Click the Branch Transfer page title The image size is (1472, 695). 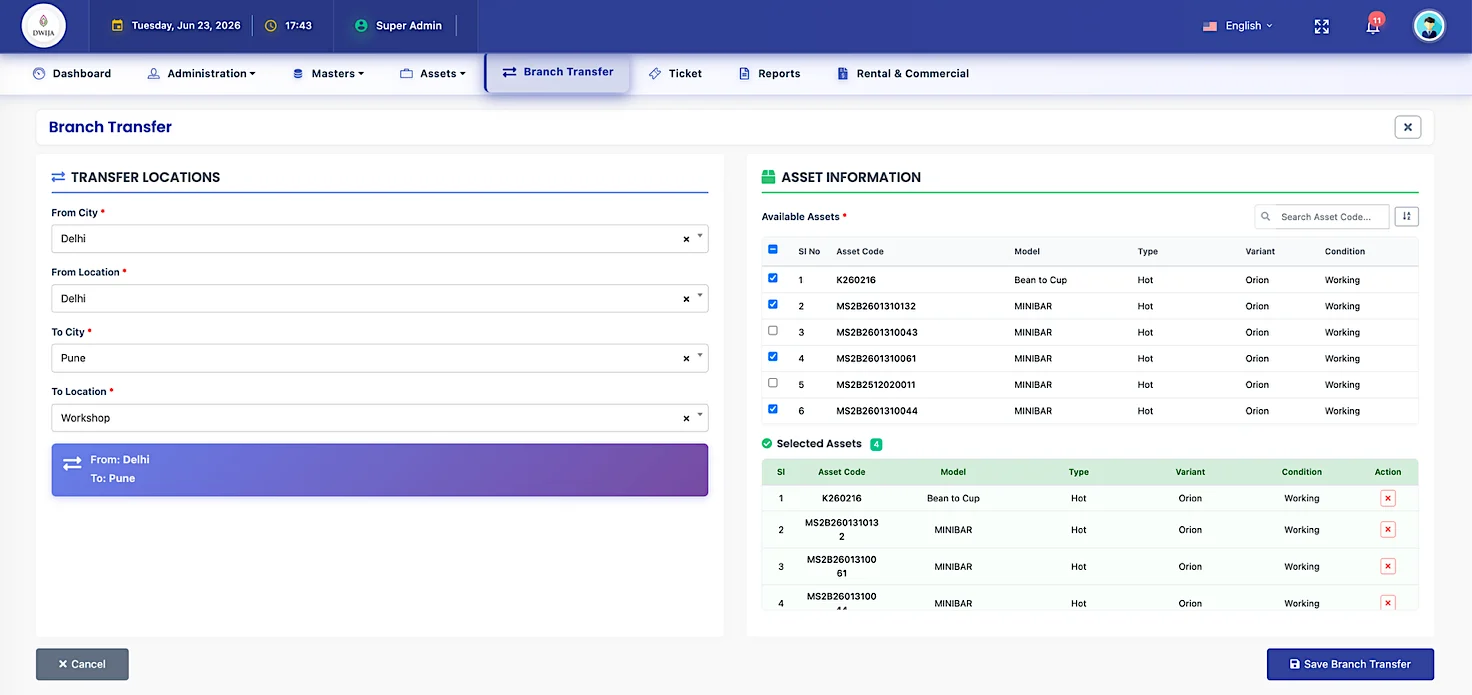(110, 127)
